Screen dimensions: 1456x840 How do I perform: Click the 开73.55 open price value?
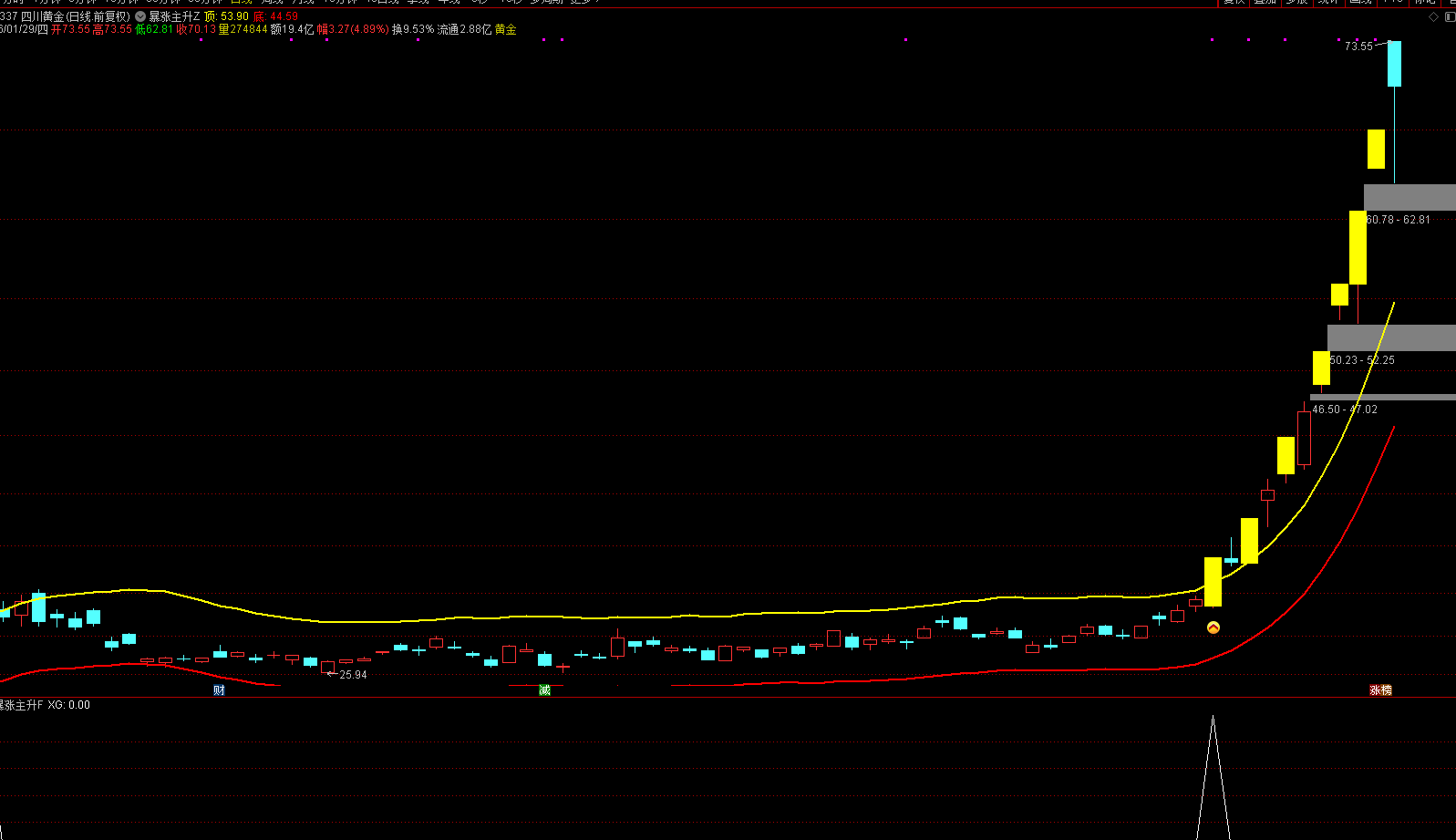(70, 29)
